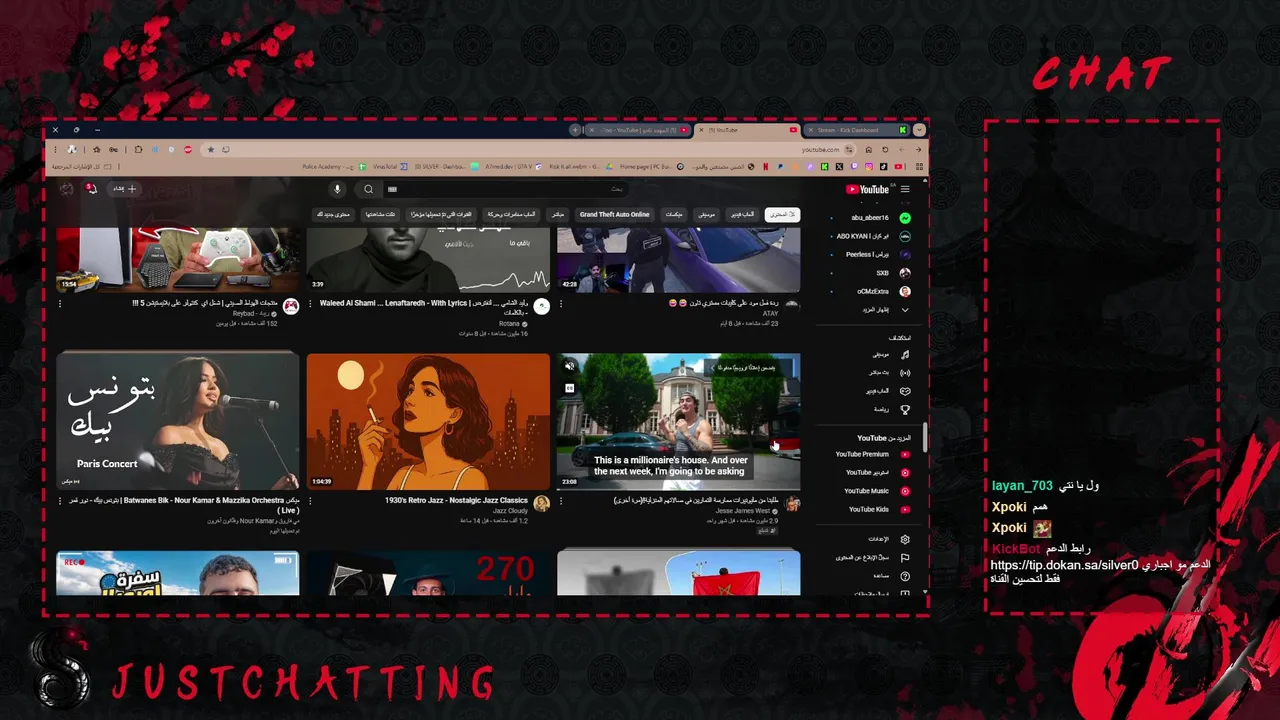This screenshot has height=720, width=1280.
Task: Open a new browser tab
Action: tap(575, 130)
